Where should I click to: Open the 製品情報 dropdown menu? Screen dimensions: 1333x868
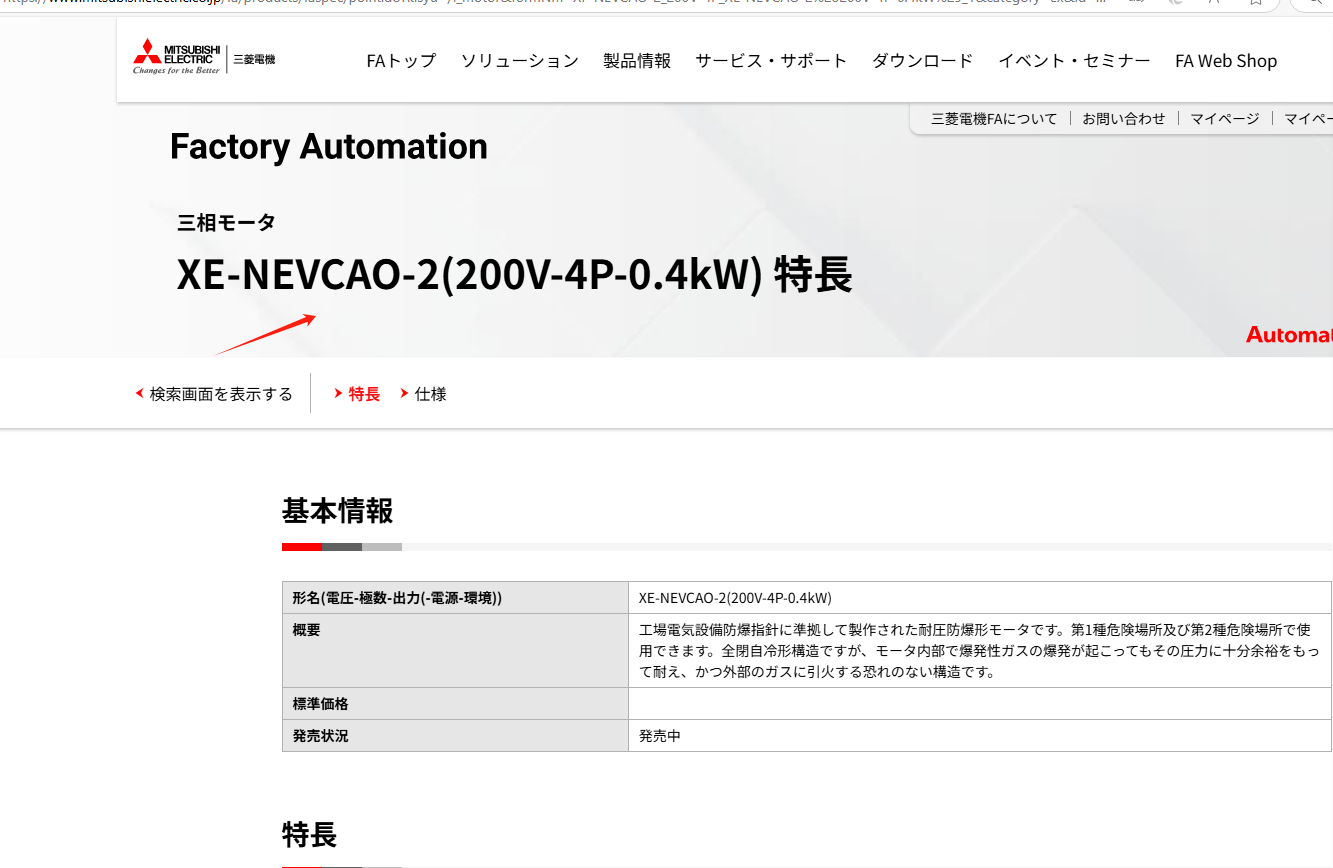pos(637,60)
